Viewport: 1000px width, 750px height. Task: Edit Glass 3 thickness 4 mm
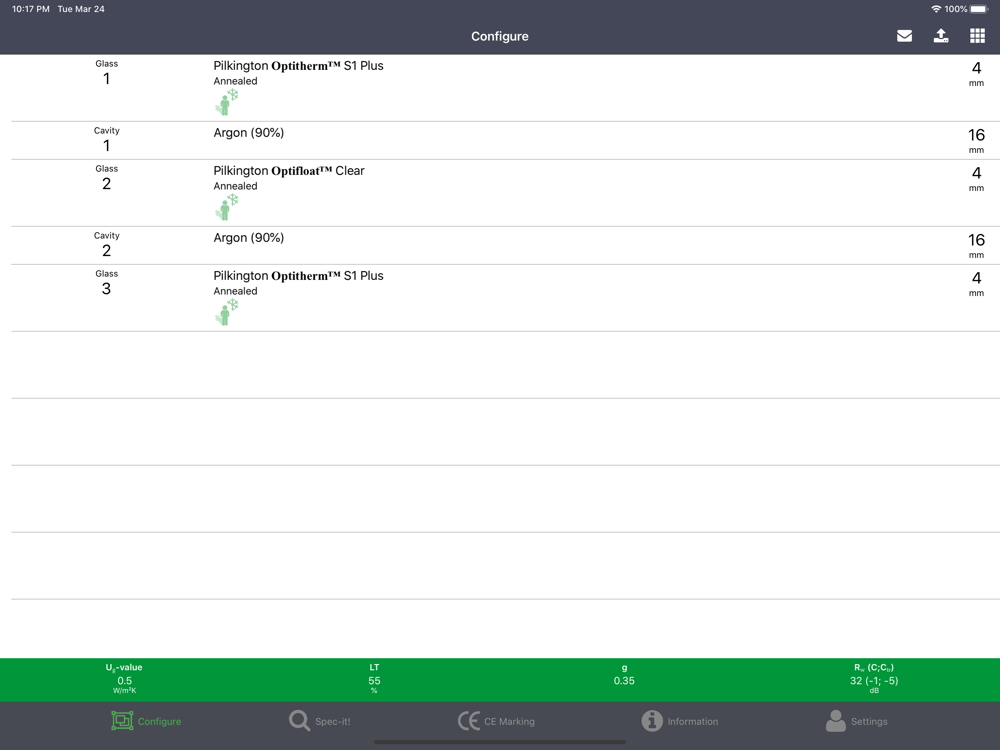pyautogui.click(x=976, y=284)
